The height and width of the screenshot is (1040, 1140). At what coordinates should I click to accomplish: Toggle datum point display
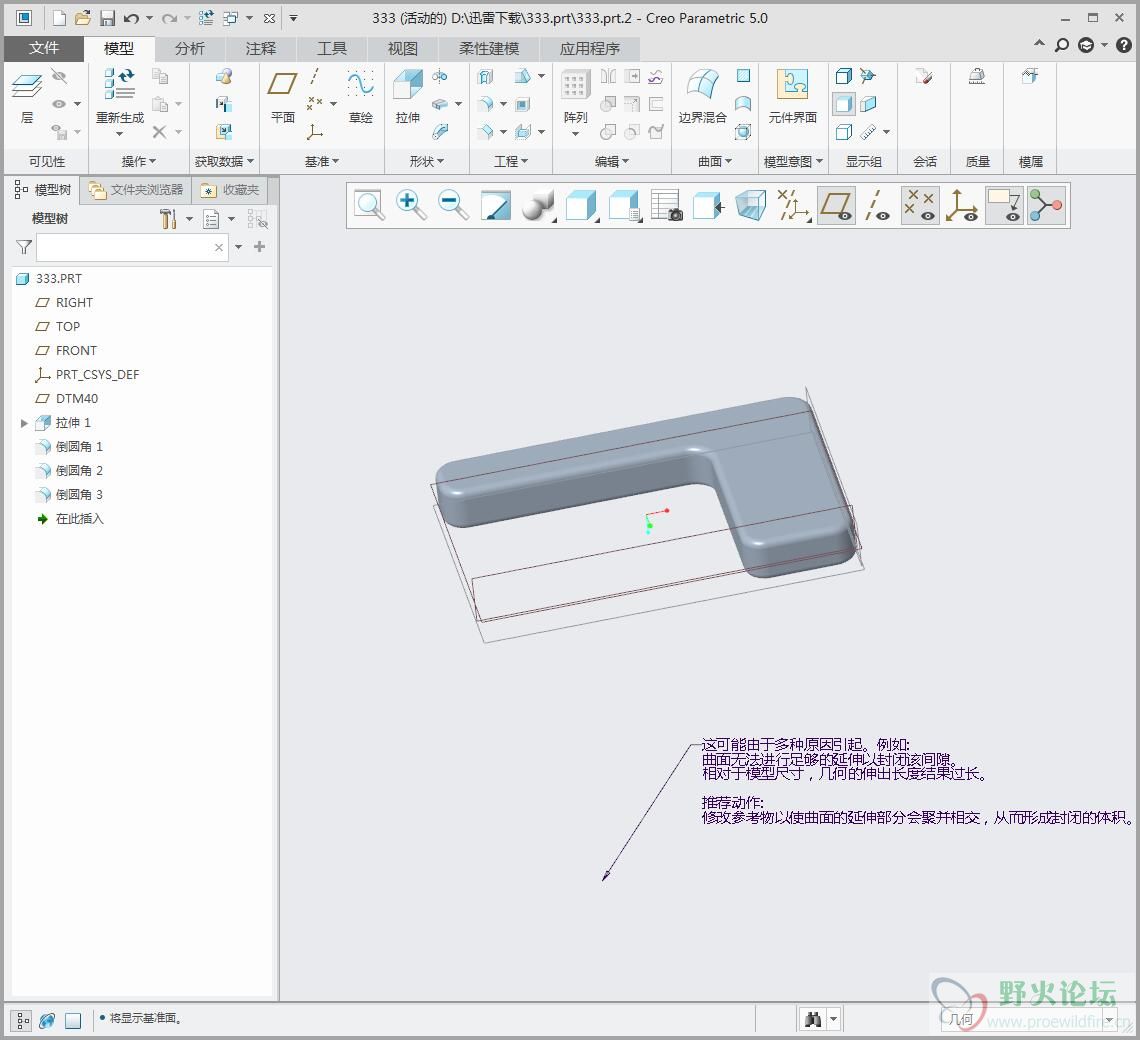920,206
